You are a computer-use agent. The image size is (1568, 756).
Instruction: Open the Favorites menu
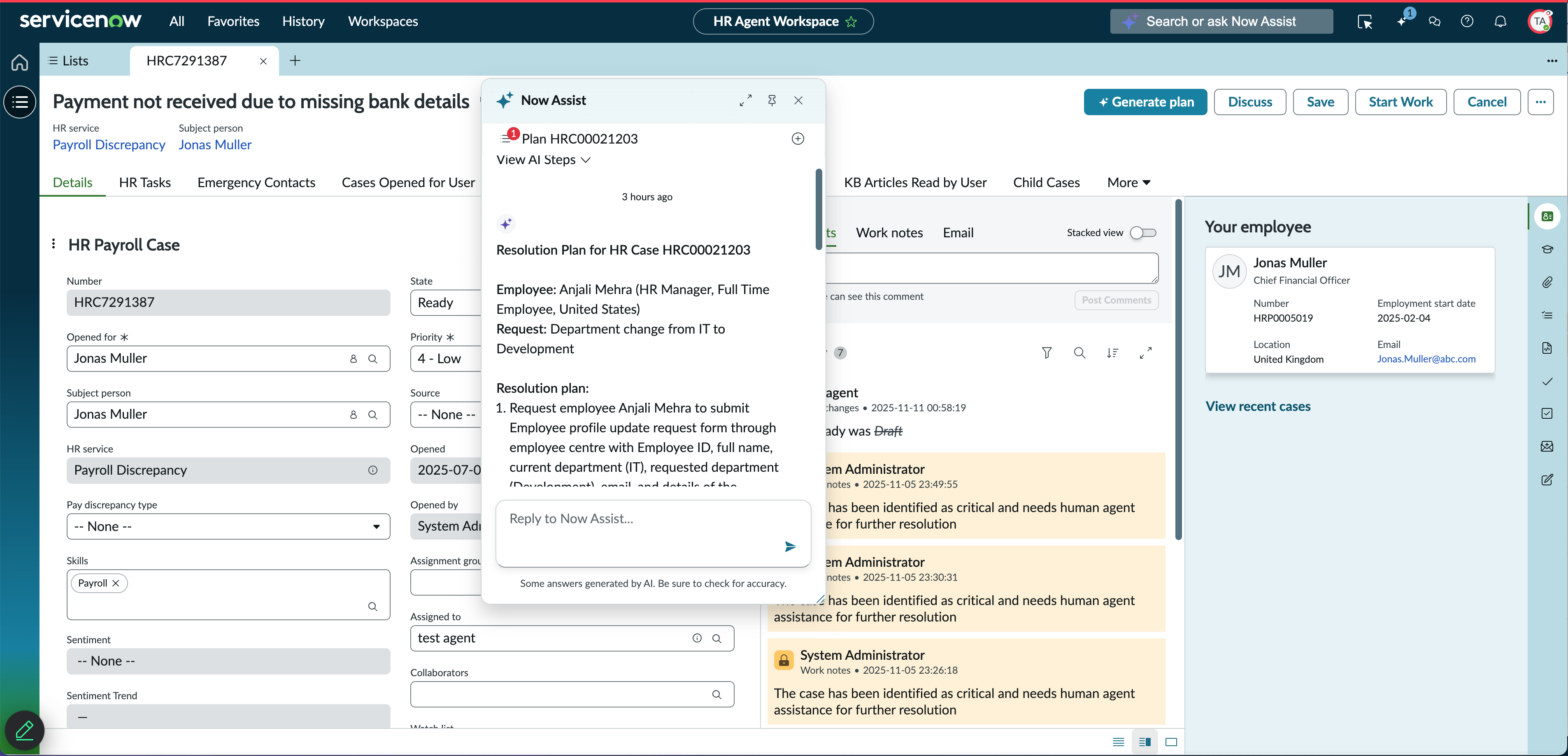tap(233, 22)
